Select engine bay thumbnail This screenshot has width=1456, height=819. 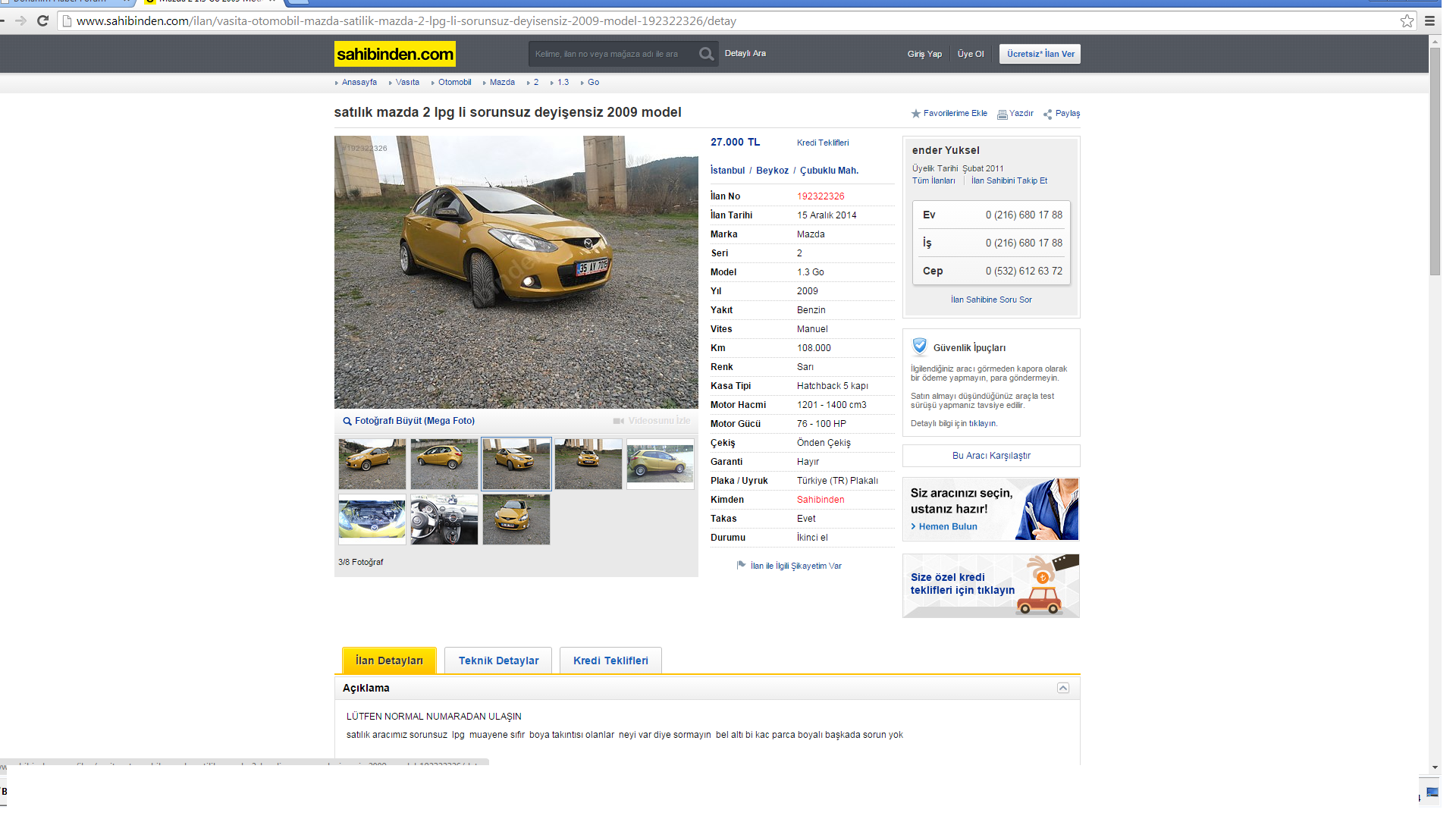point(372,519)
